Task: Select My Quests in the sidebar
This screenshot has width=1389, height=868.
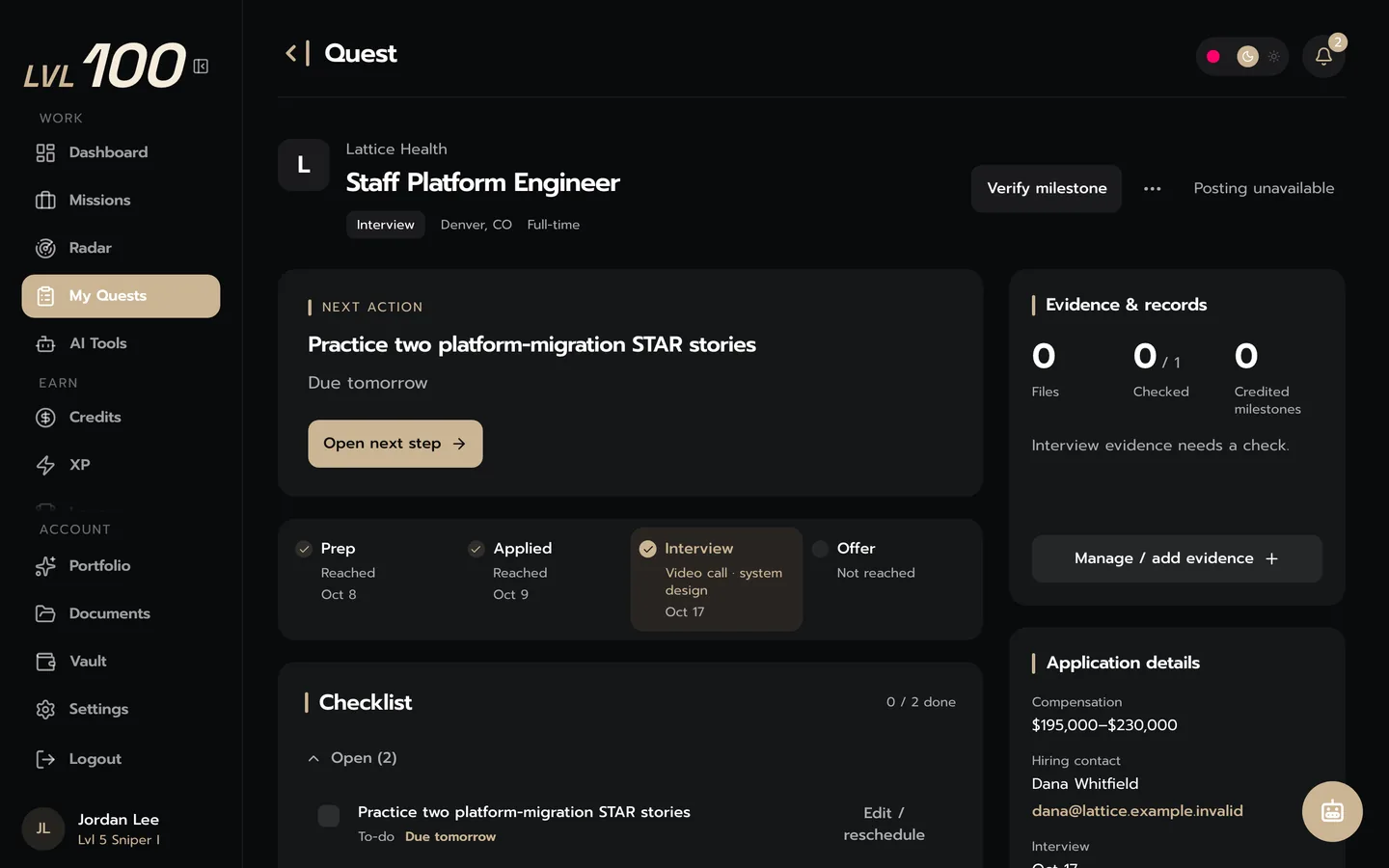Action: (121, 296)
